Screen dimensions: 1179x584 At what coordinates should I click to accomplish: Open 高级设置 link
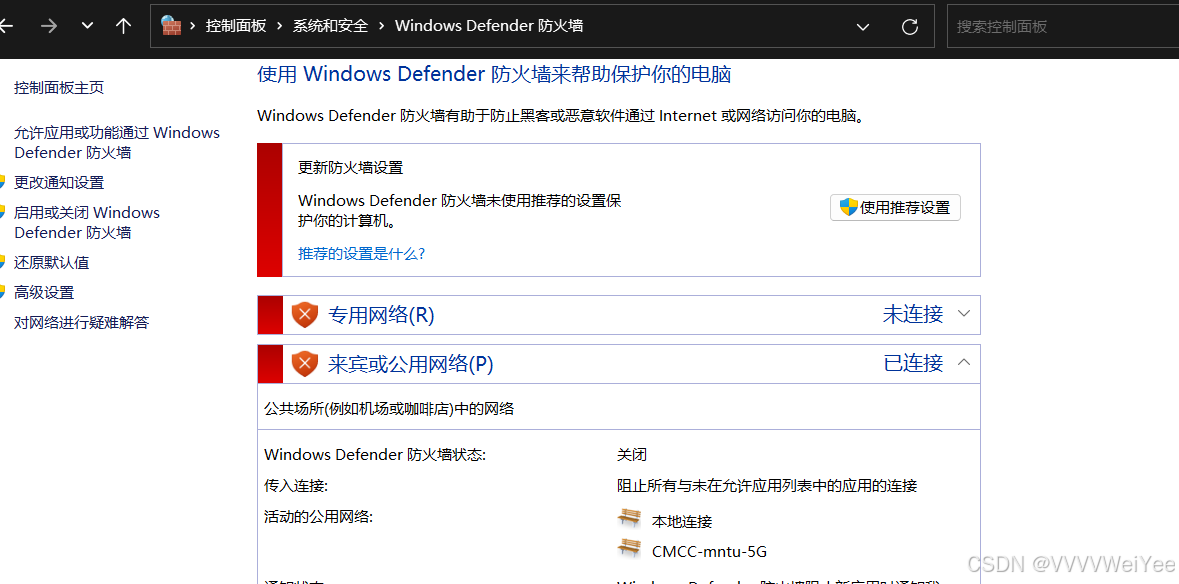(44, 292)
